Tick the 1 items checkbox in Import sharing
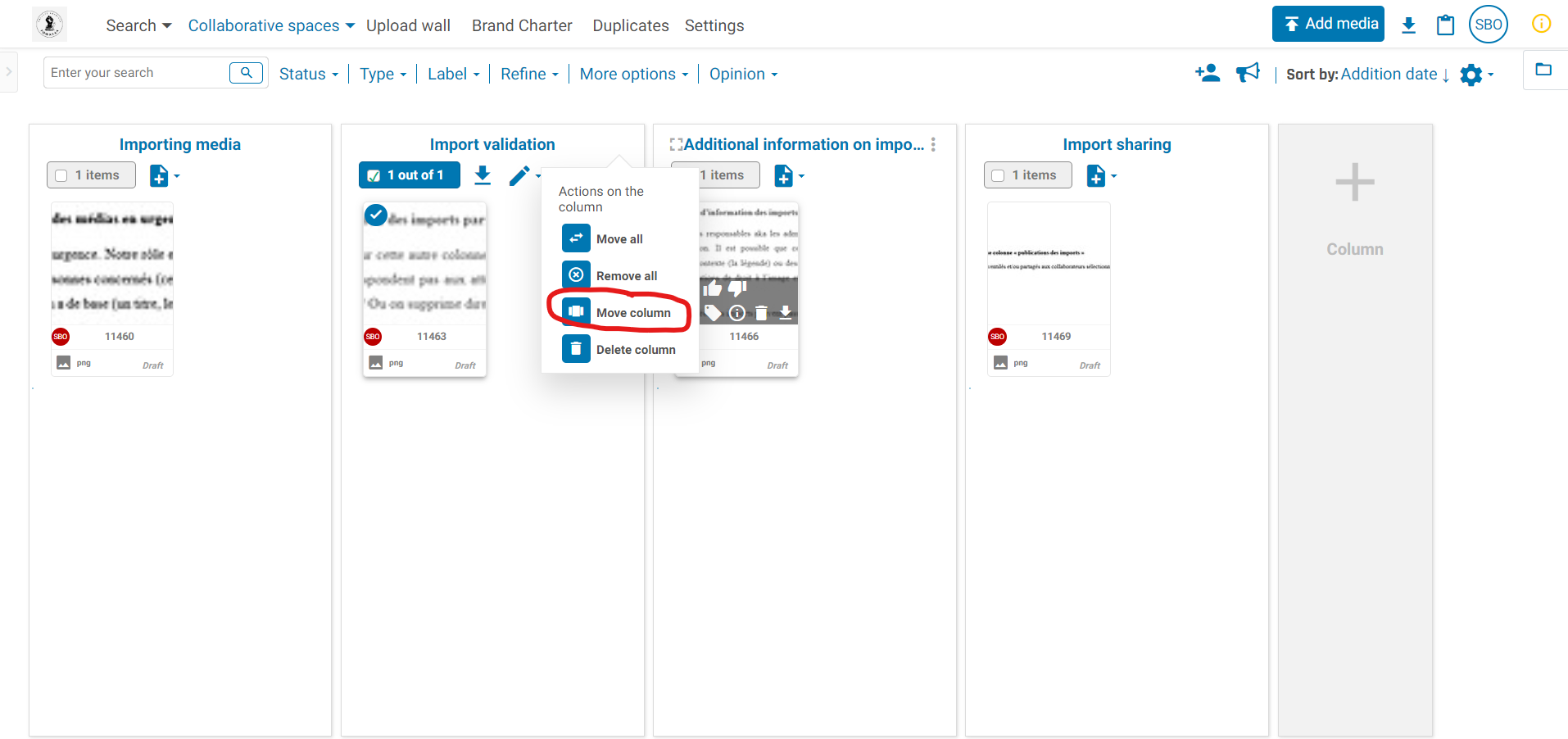 tap(998, 175)
